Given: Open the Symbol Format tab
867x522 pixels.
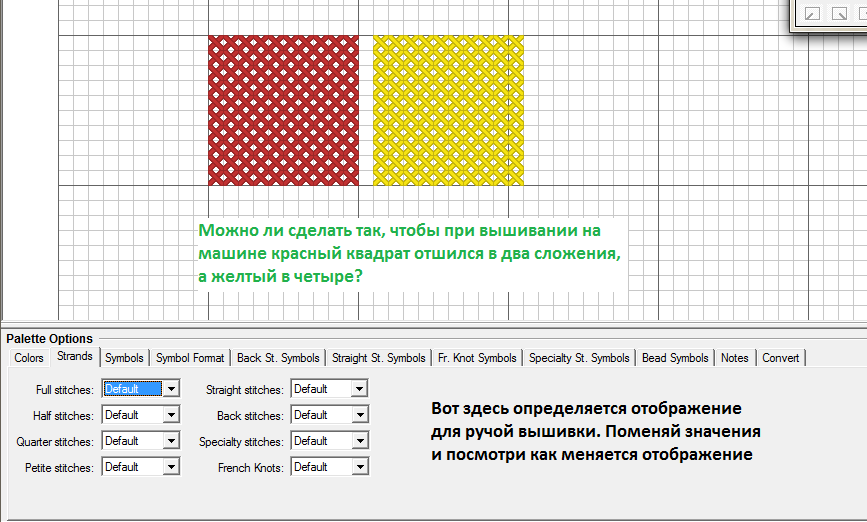Looking at the screenshot, I should pyautogui.click(x=190, y=358).
